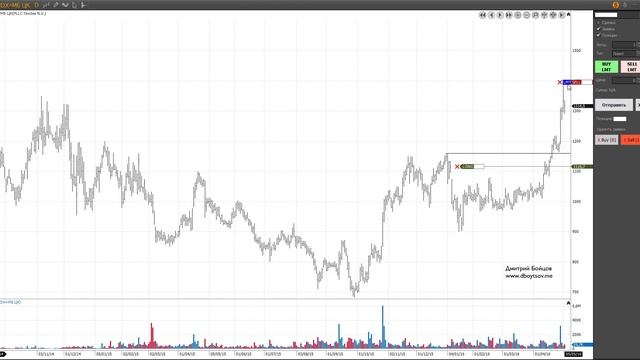Screen dimensions: 640x360
Task: Click the volume indicator label in the lower pane
Action: pyautogui.click(x=11, y=302)
